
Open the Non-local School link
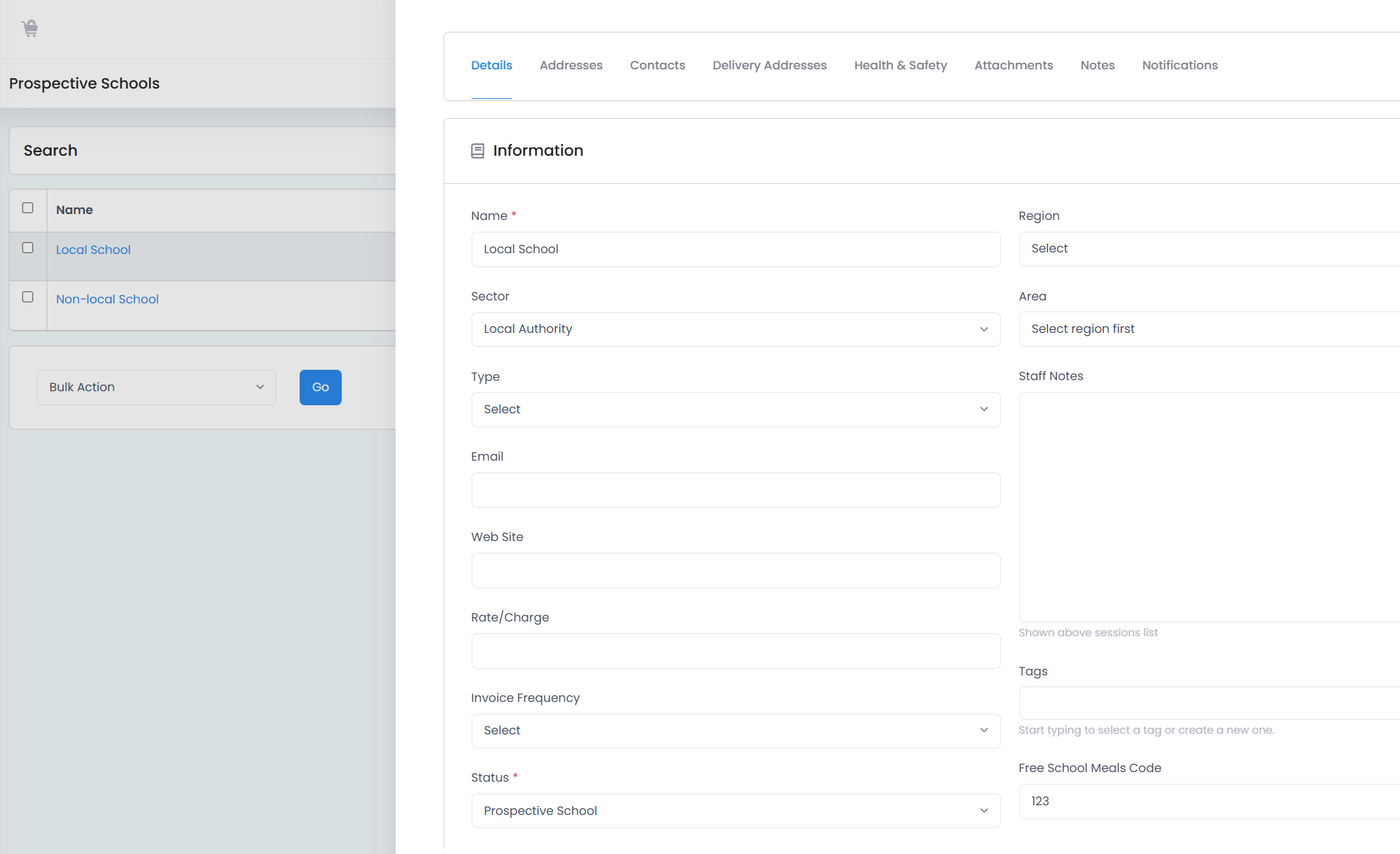tap(108, 299)
